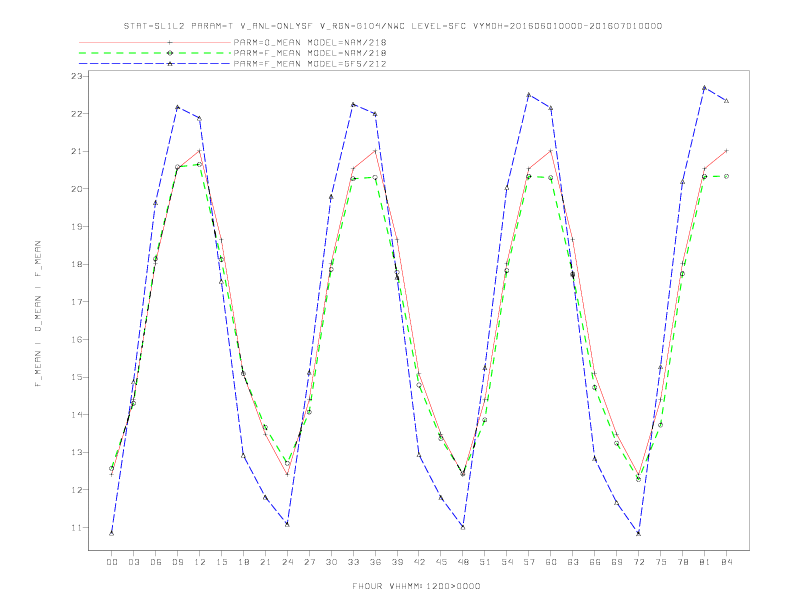Click y-axis tick label 21
This screenshot has width=792, height=612.
point(76,151)
